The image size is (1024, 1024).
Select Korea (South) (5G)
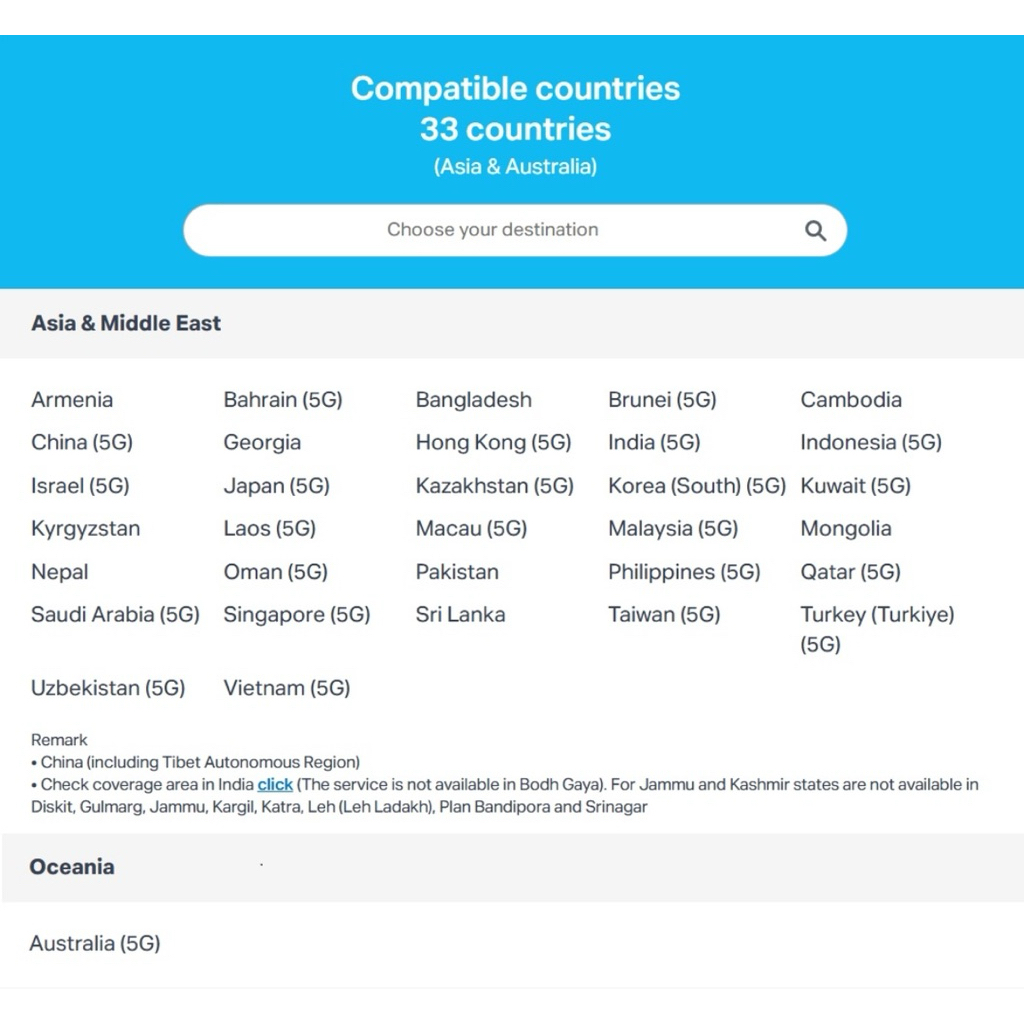pyautogui.click(x=697, y=486)
